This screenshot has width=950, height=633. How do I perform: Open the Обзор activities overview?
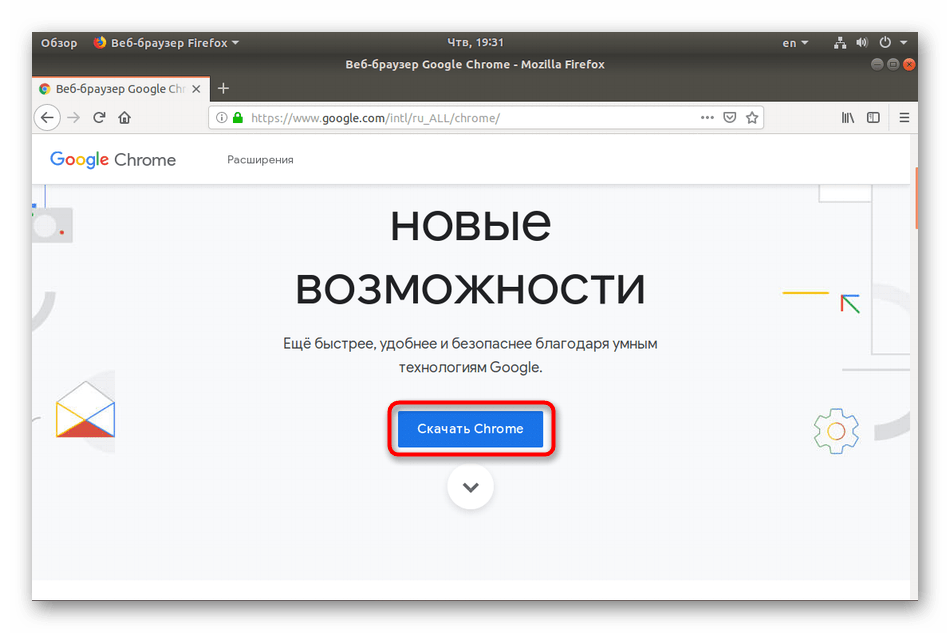click(x=59, y=43)
